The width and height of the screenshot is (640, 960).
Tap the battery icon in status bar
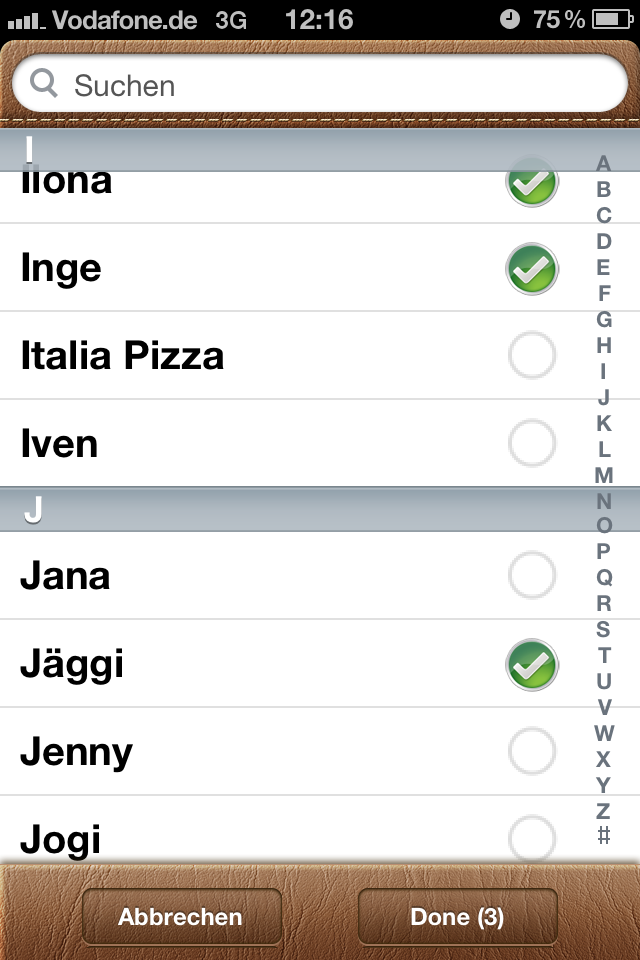click(x=612, y=20)
